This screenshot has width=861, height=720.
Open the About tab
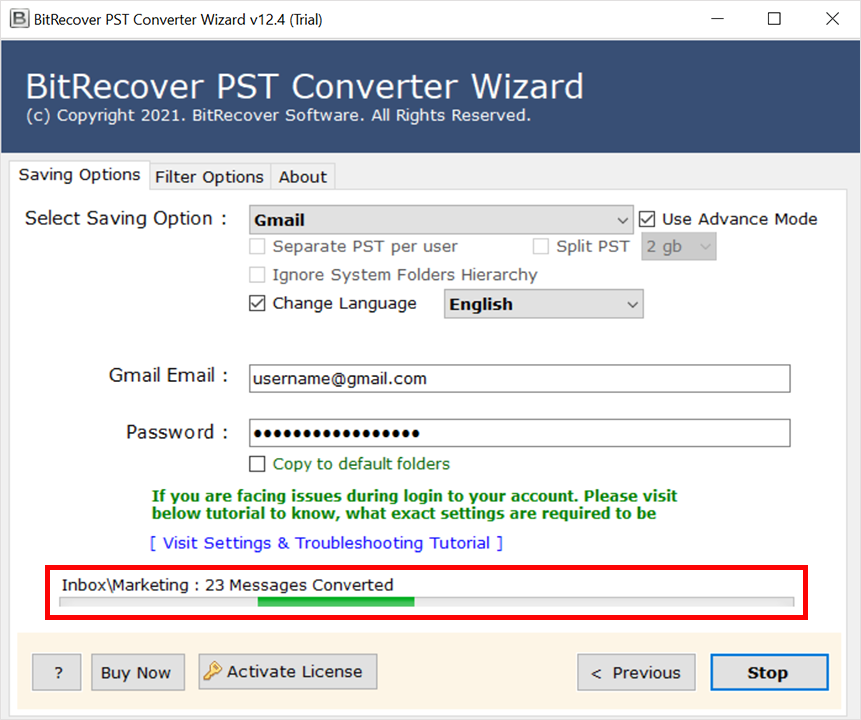pyautogui.click(x=303, y=177)
